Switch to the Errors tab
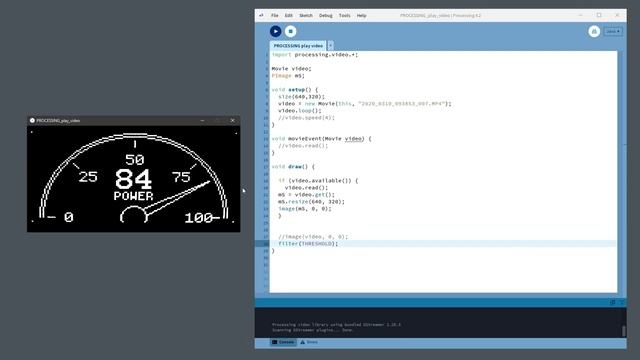 pos(309,342)
